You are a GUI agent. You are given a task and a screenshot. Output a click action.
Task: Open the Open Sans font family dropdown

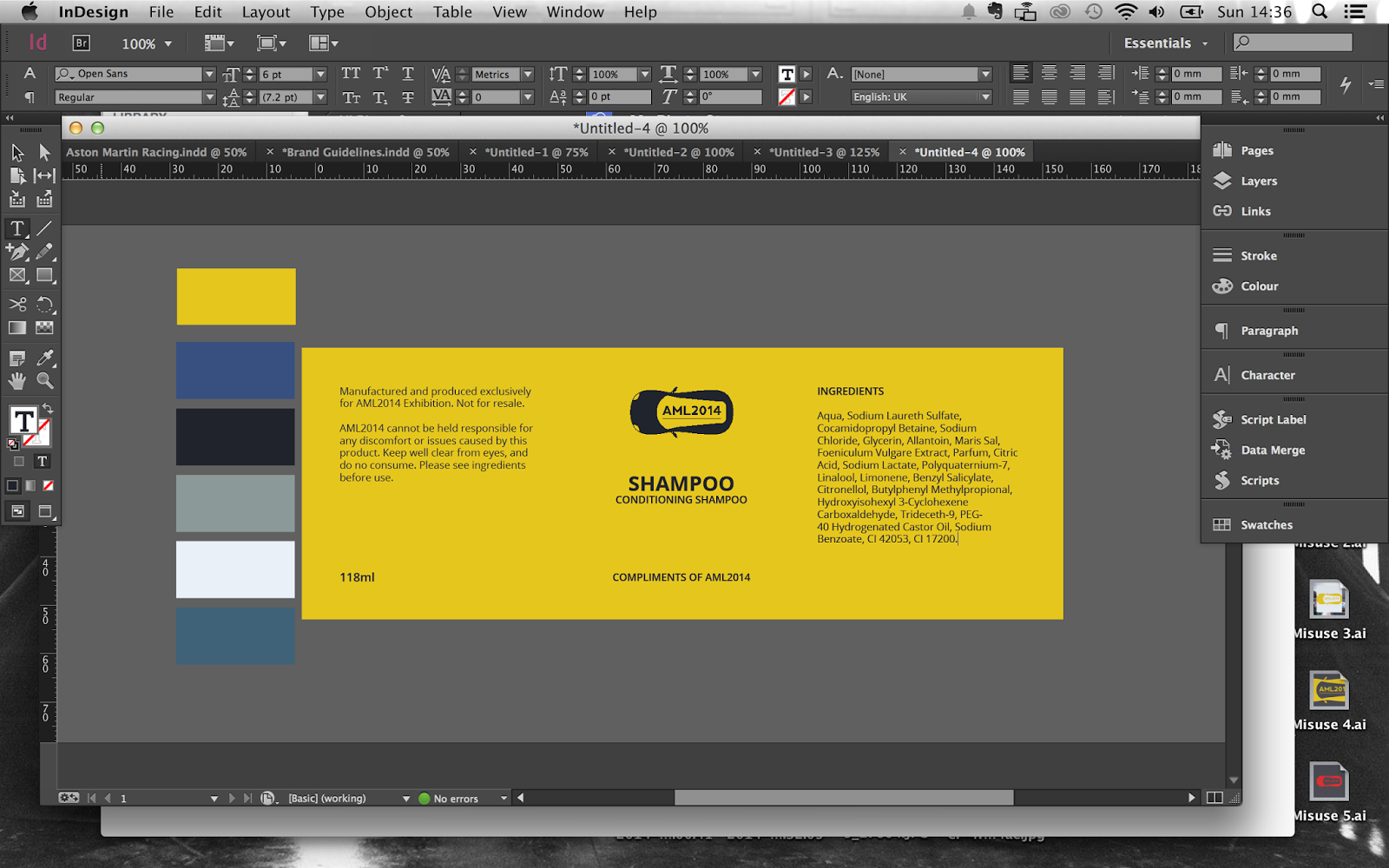[208, 75]
